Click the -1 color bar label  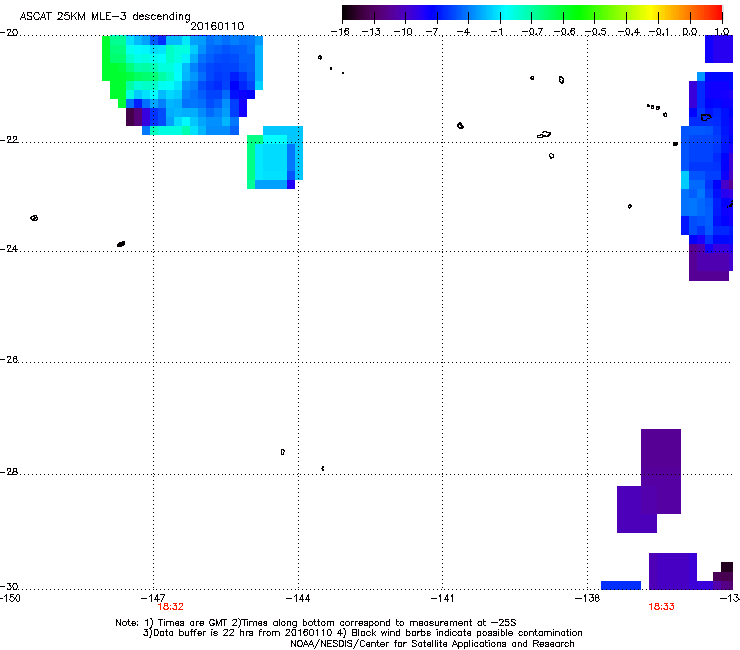tap(498, 32)
